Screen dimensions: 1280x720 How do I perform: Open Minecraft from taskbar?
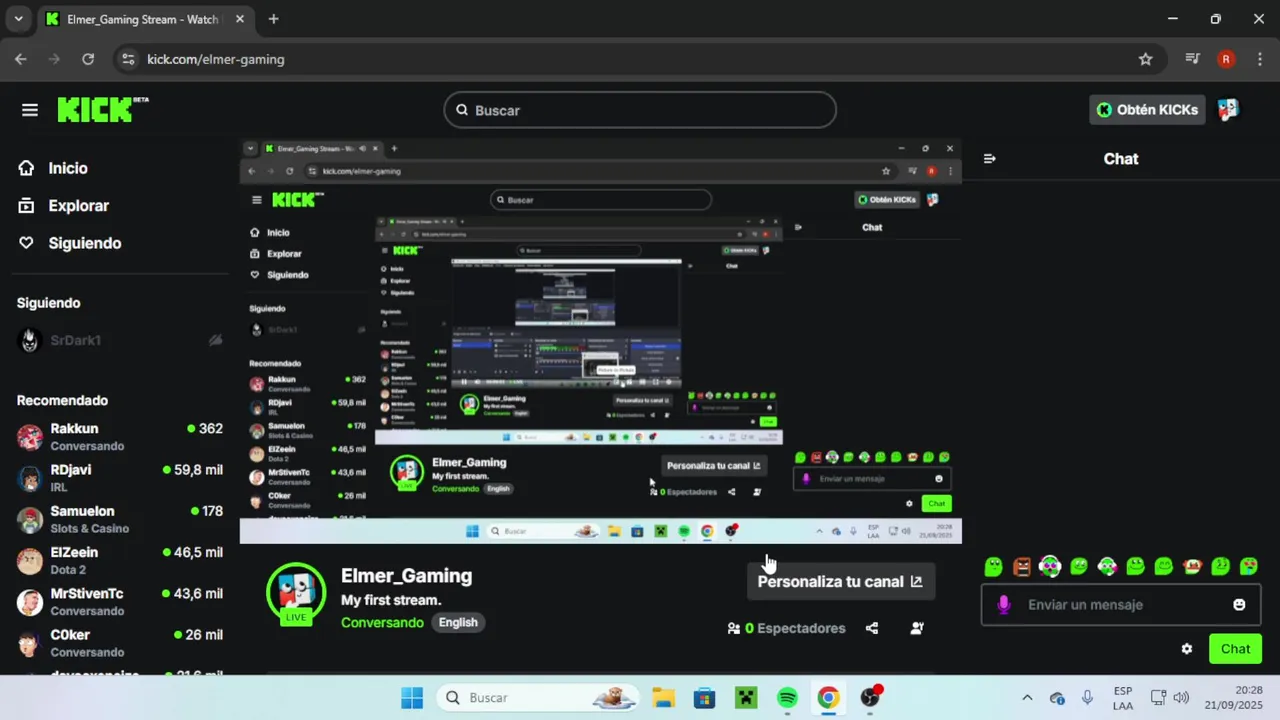(x=746, y=698)
